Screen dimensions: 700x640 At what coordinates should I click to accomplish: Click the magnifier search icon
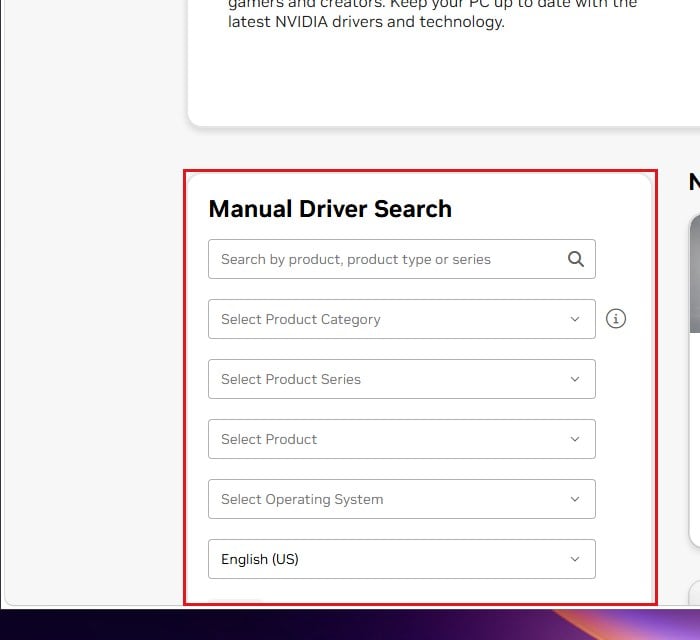tap(575, 259)
